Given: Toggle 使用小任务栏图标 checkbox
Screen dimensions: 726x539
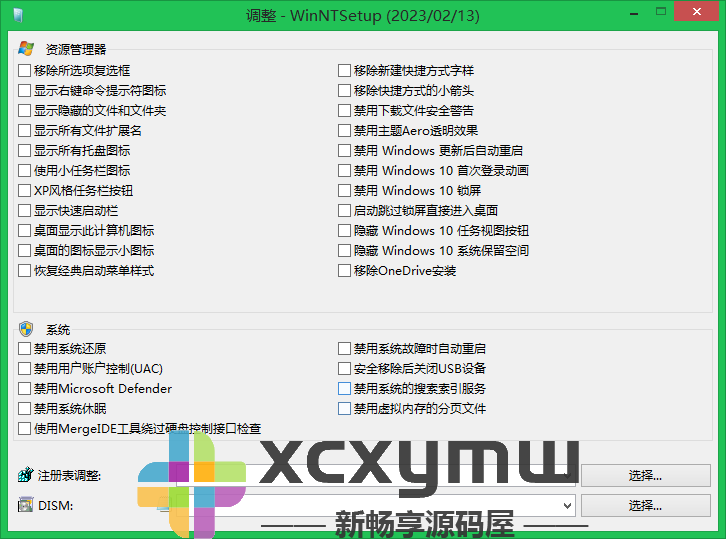Looking at the screenshot, I should click(x=24, y=170).
